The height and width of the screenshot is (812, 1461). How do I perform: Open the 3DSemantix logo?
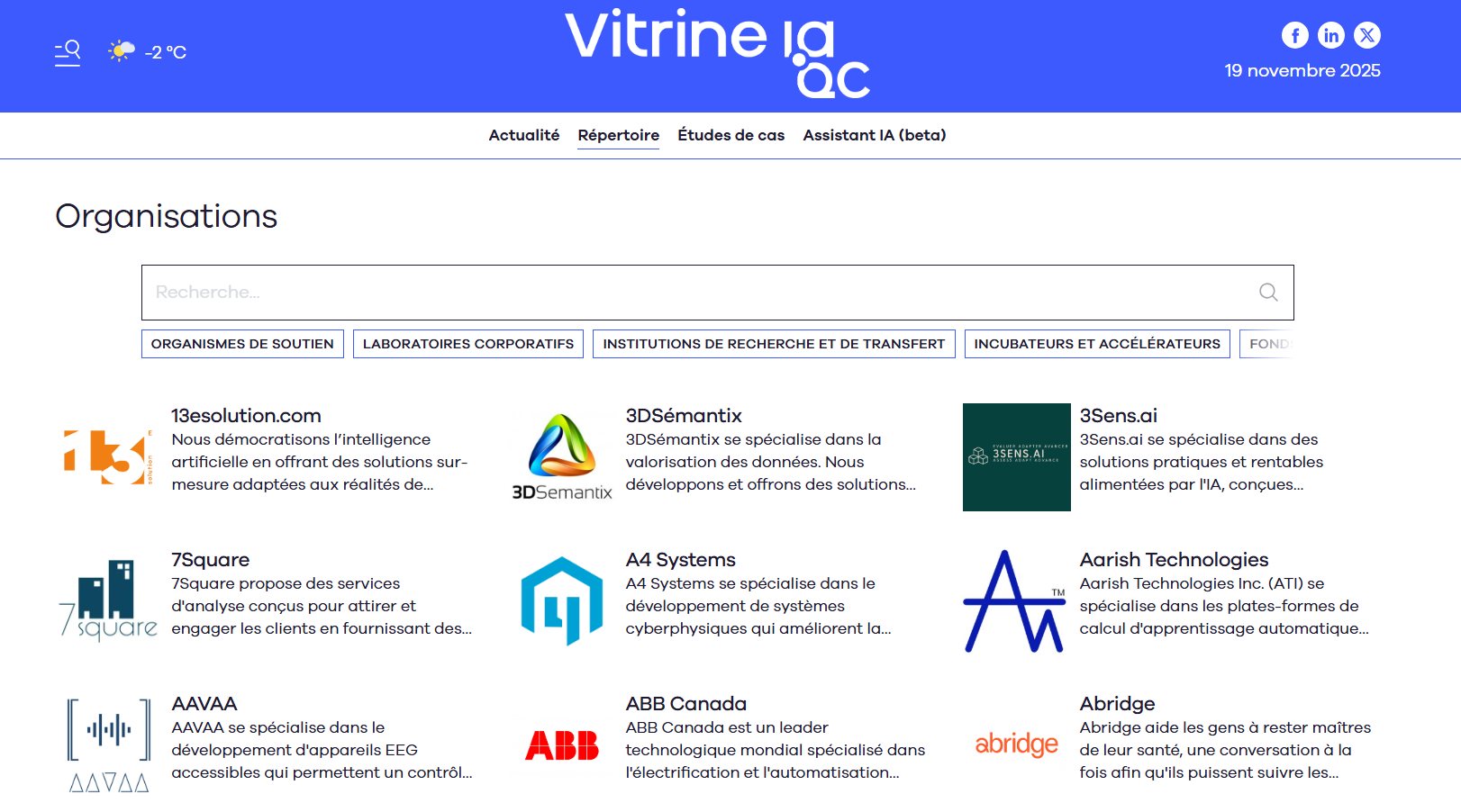pos(562,457)
